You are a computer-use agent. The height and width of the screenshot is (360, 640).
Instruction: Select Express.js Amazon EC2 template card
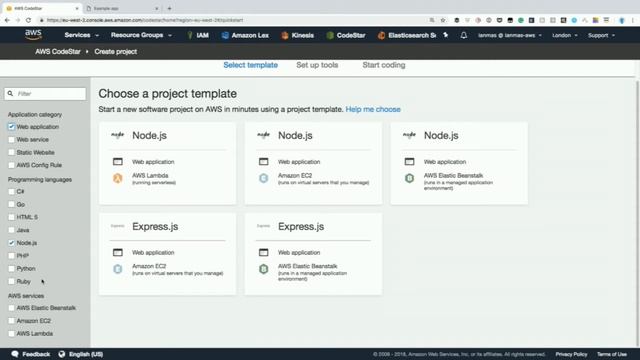(x=167, y=254)
